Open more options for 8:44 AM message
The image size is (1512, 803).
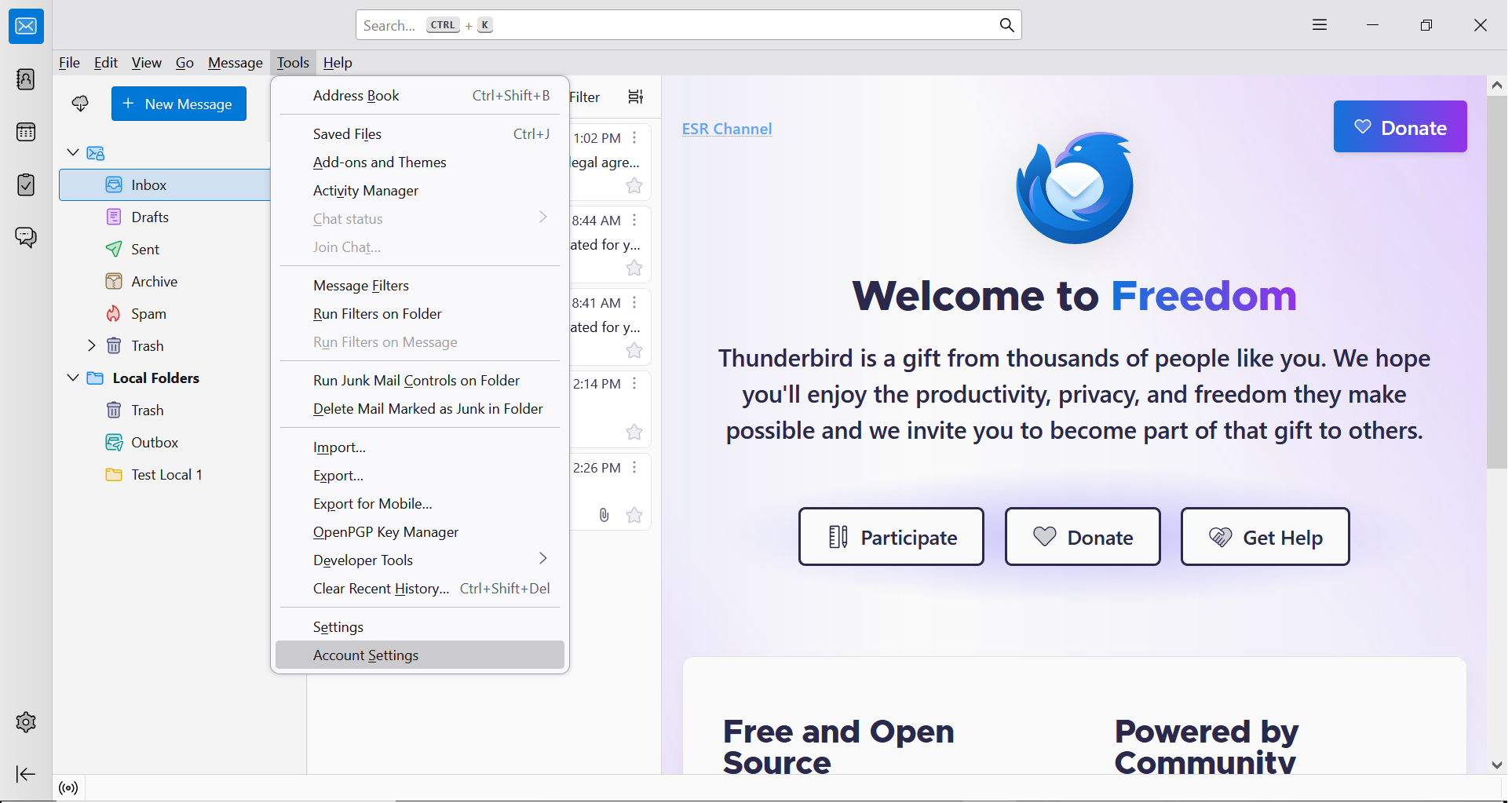click(x=634, y=221)
